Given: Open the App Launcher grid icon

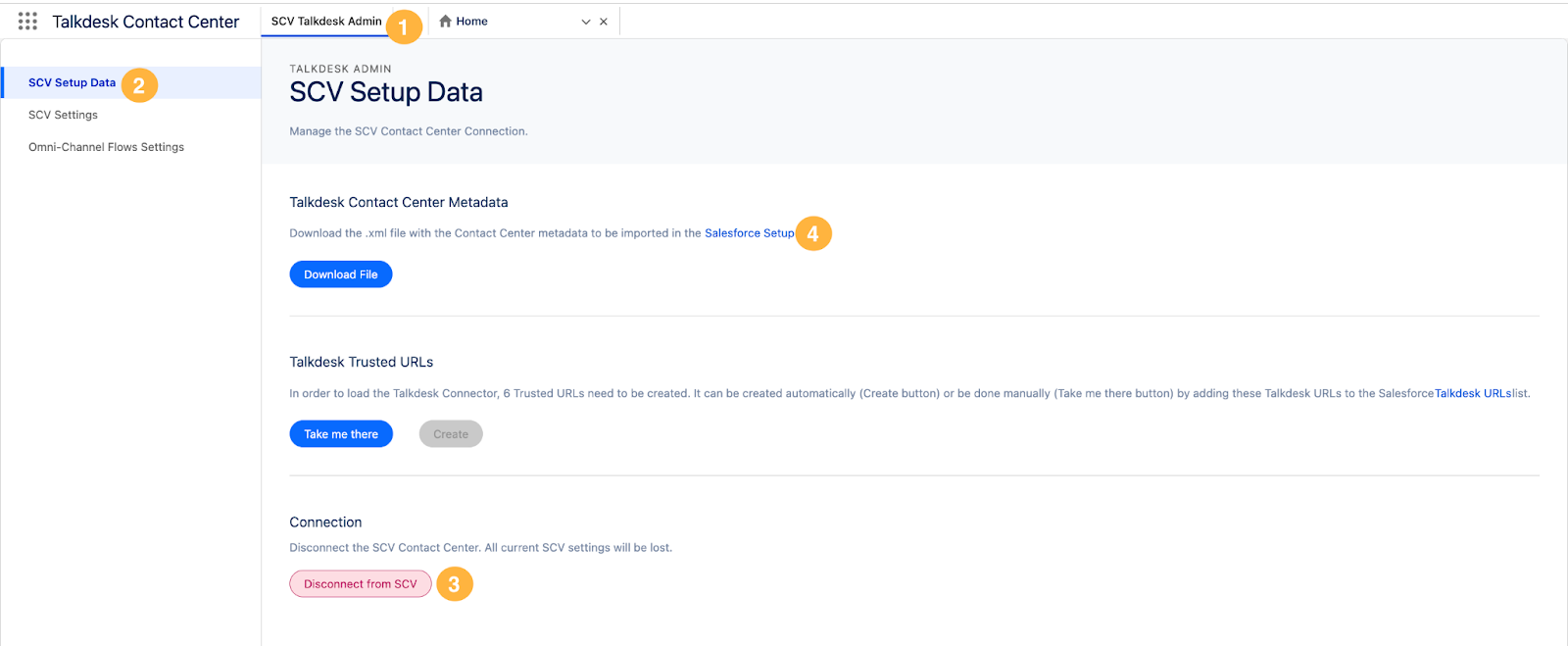Looking at the screenshot, I should [27, 21].
